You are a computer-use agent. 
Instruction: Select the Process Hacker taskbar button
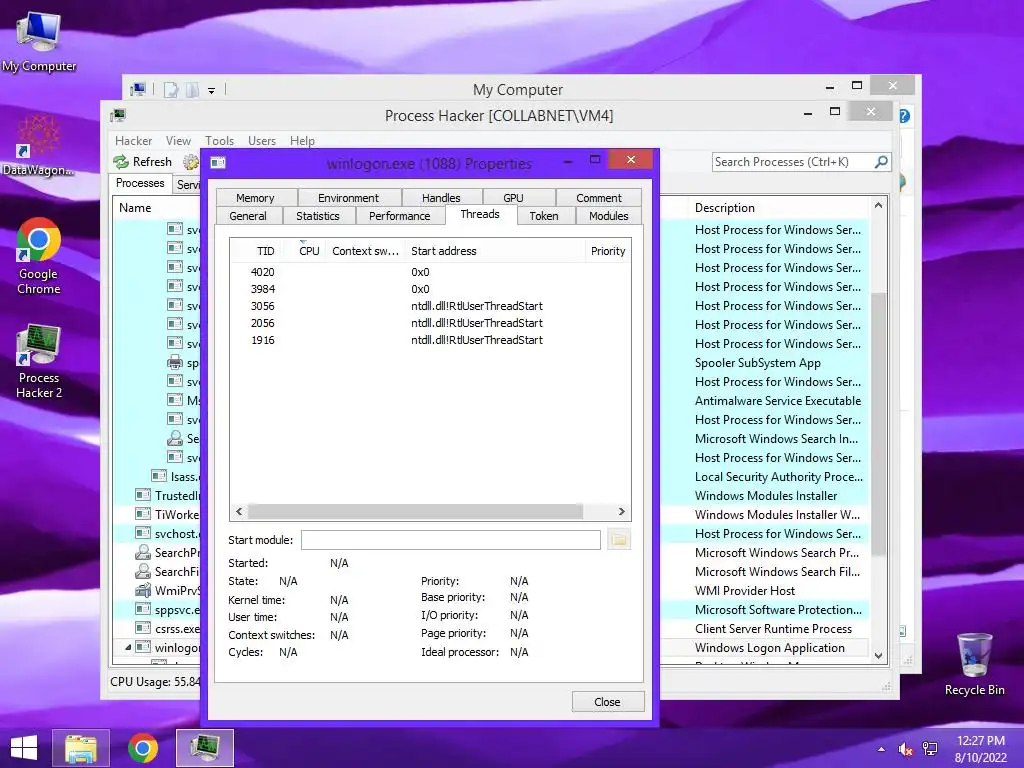(204, 748)
